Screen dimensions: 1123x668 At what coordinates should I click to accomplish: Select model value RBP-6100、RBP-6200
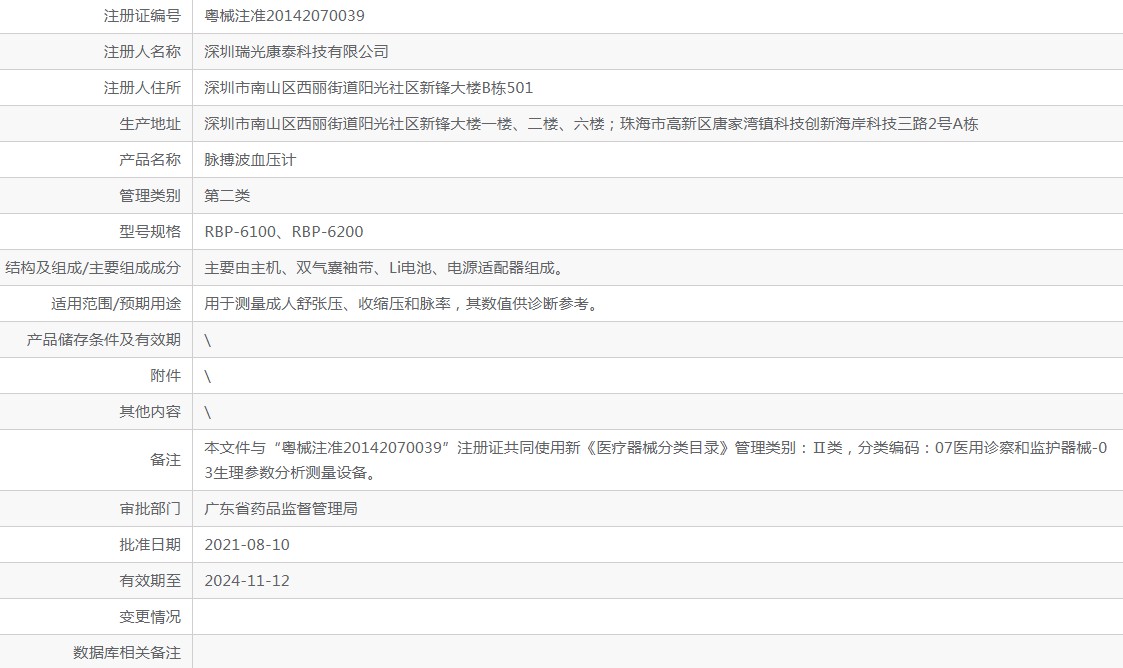pos(284,231)
